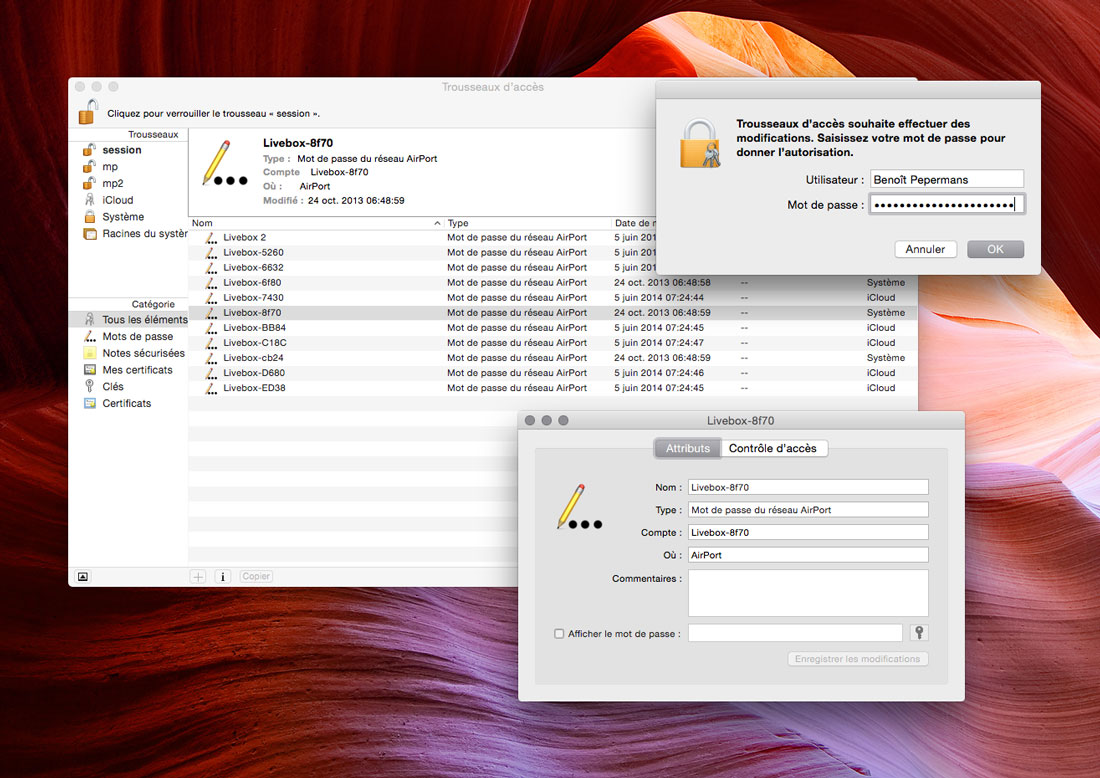
Task: Show the Certificats category
Action: [x=126, y=404]
